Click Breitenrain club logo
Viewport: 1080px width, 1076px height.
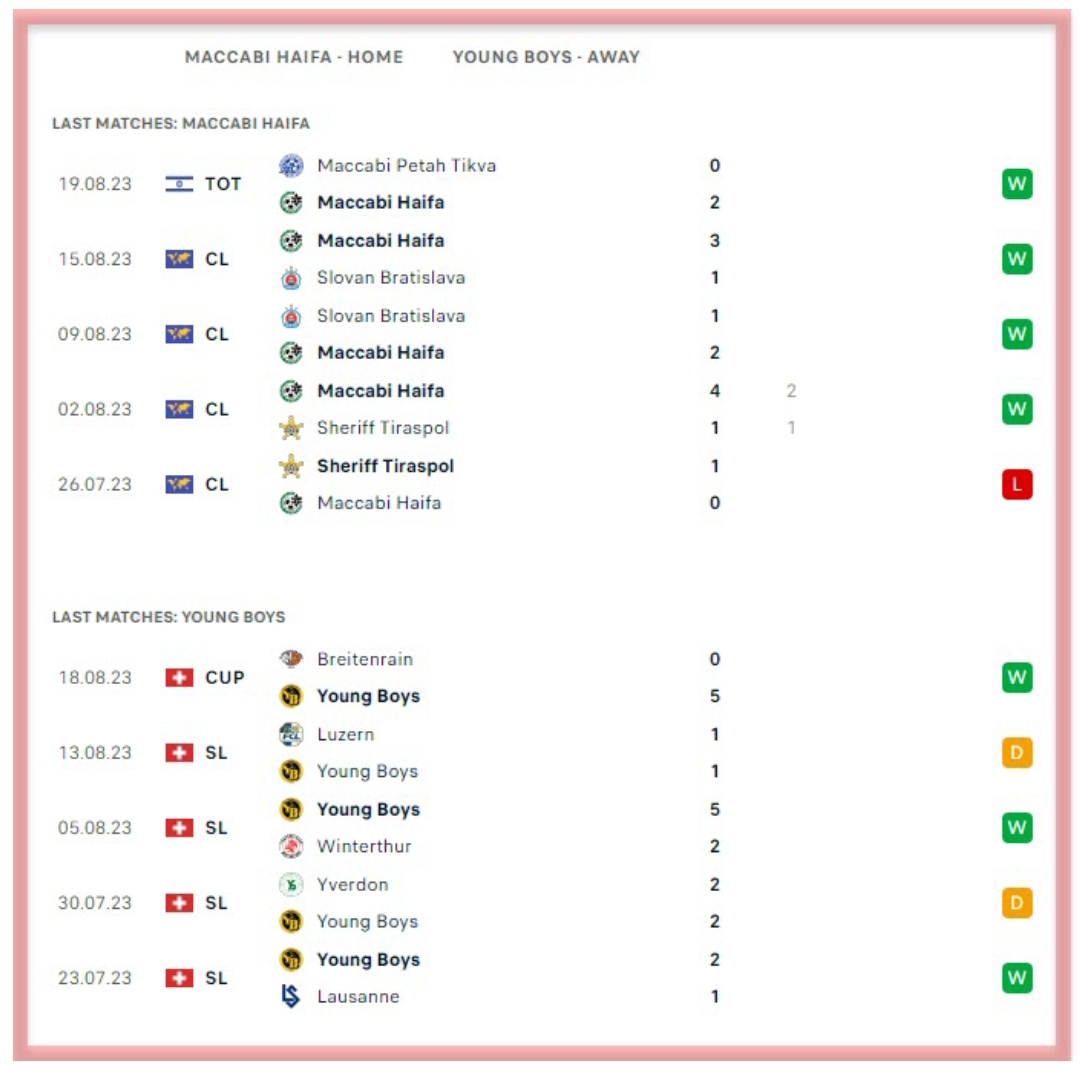(291, 659)
